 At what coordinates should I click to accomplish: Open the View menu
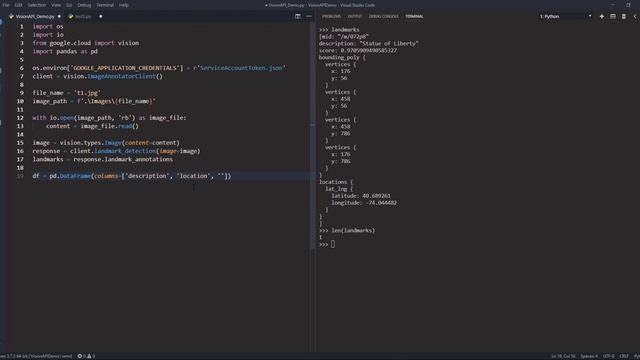[x=56, y=5]
